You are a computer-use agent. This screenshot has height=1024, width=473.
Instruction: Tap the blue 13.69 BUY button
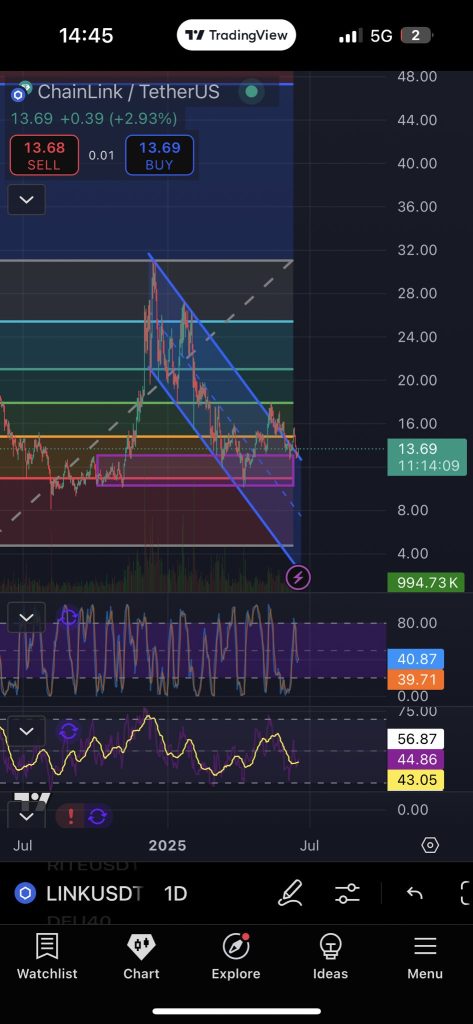pyautogui.click(x=159, y=155)
